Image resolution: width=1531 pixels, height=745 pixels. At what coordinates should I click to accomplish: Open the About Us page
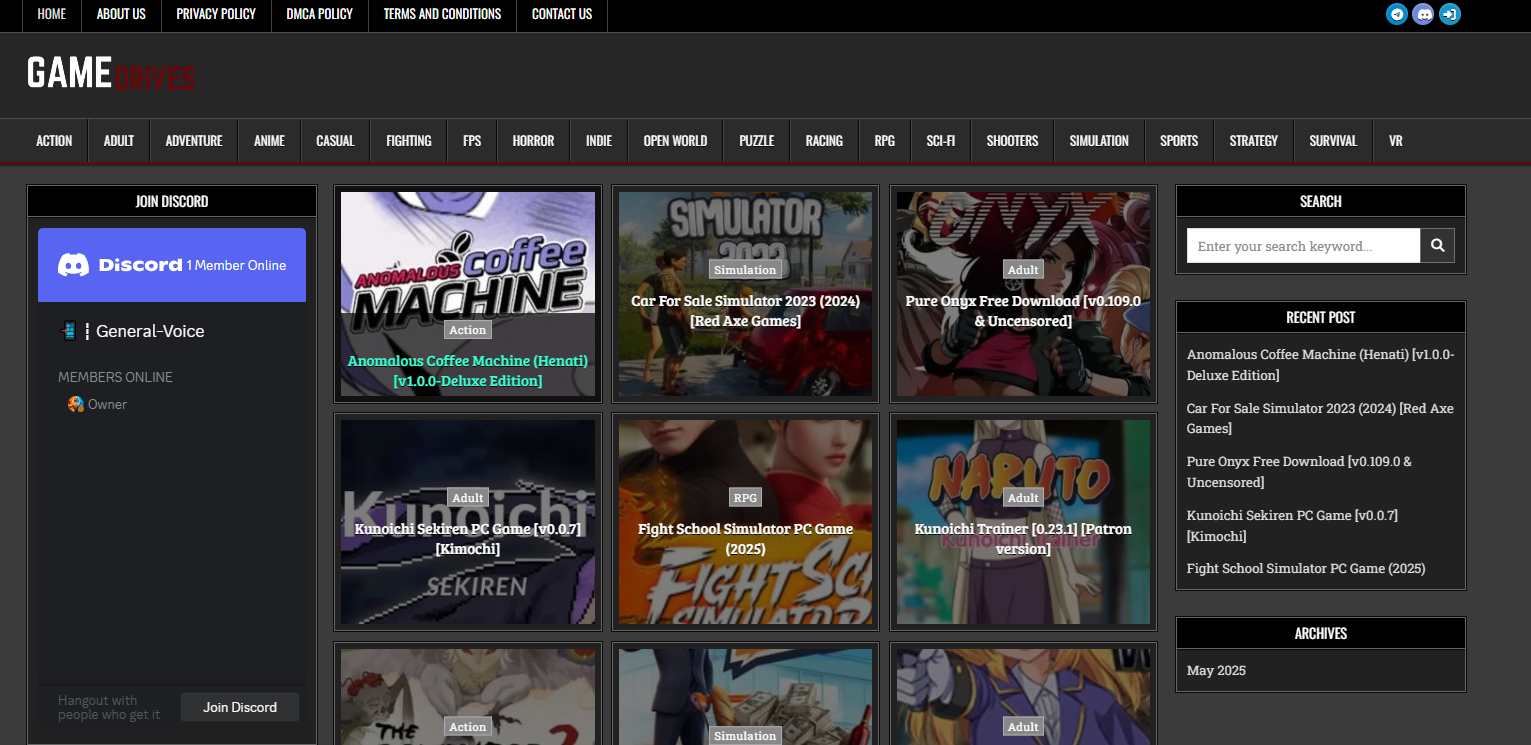pyautogui.click(x=121, y=14)
